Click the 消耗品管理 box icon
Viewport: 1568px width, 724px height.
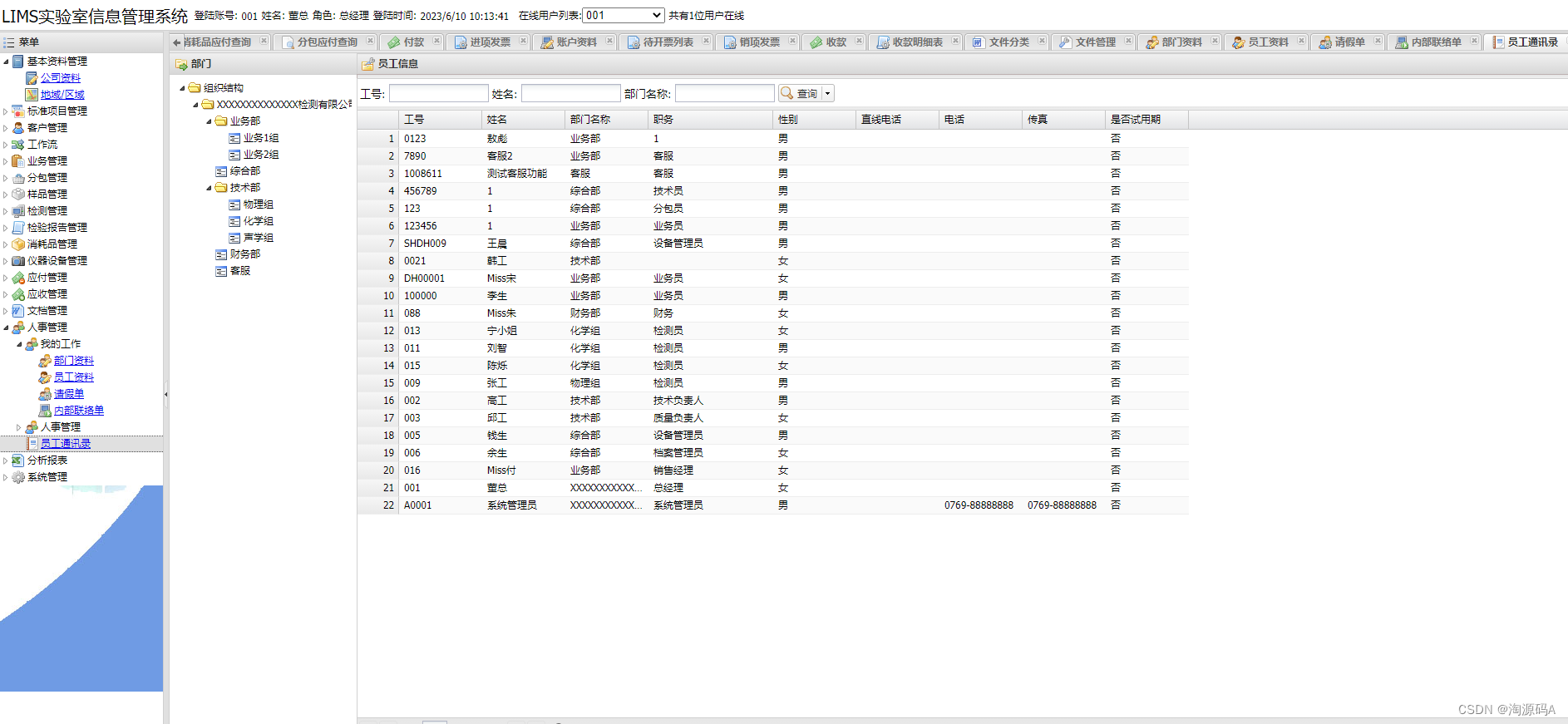point(18,244)
